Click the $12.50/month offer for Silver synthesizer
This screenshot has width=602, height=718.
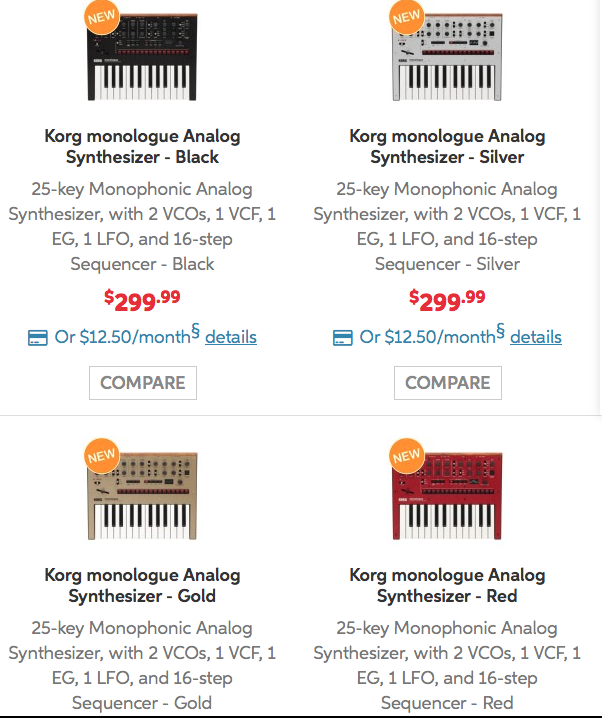pyautogui.click(x=432, y=335)
